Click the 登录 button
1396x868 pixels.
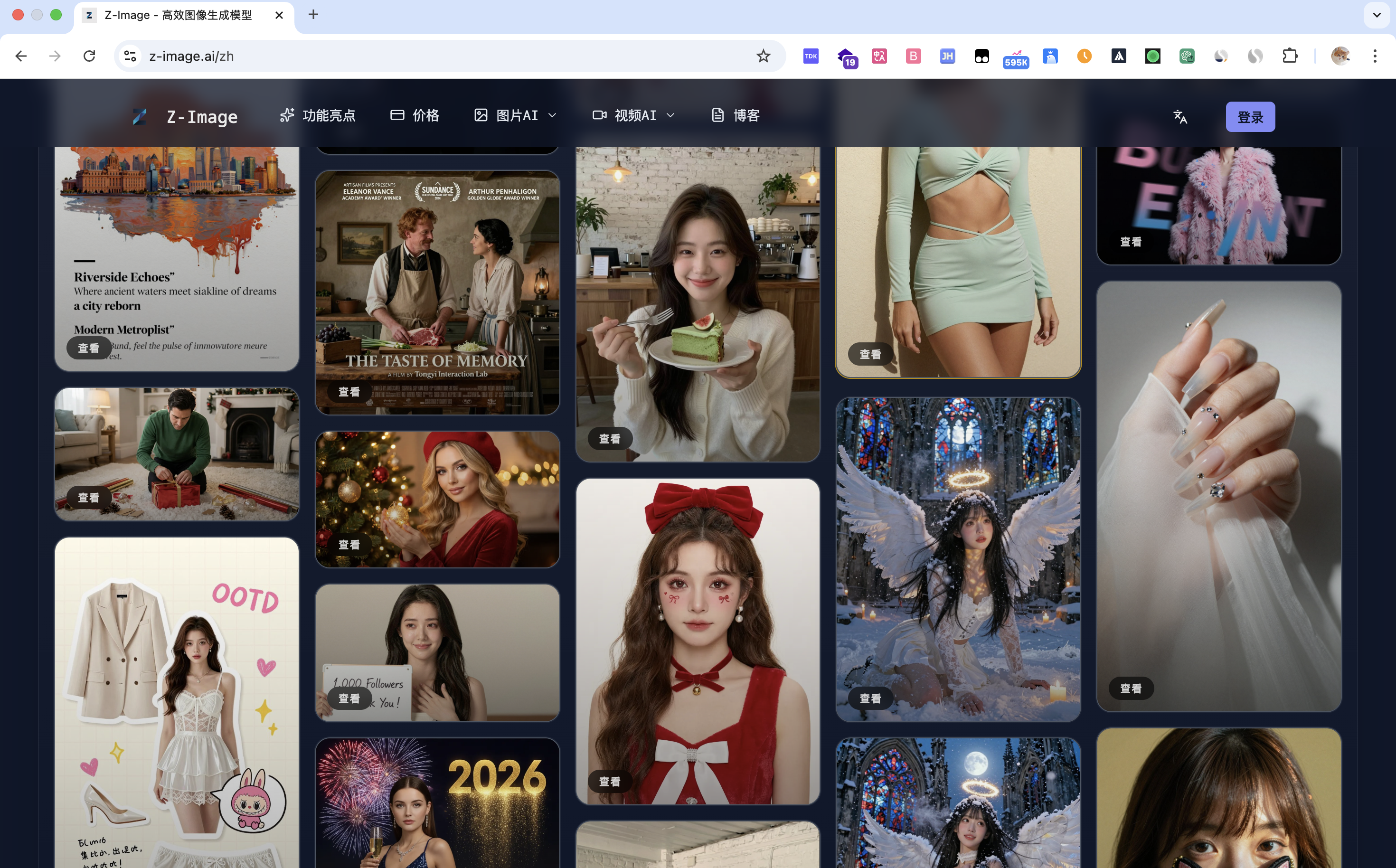tap(1250, 117)
